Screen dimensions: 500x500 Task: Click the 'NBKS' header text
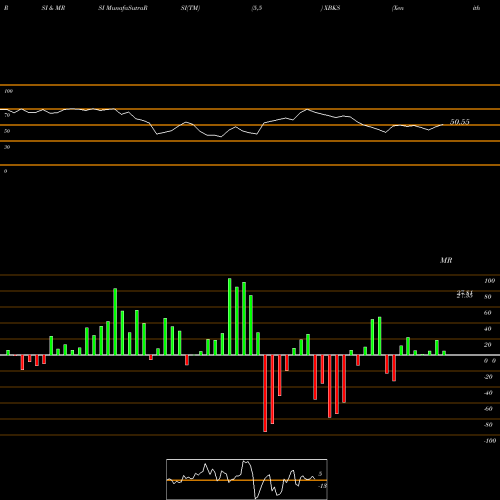pyautogui.click(x=331, y=8)
